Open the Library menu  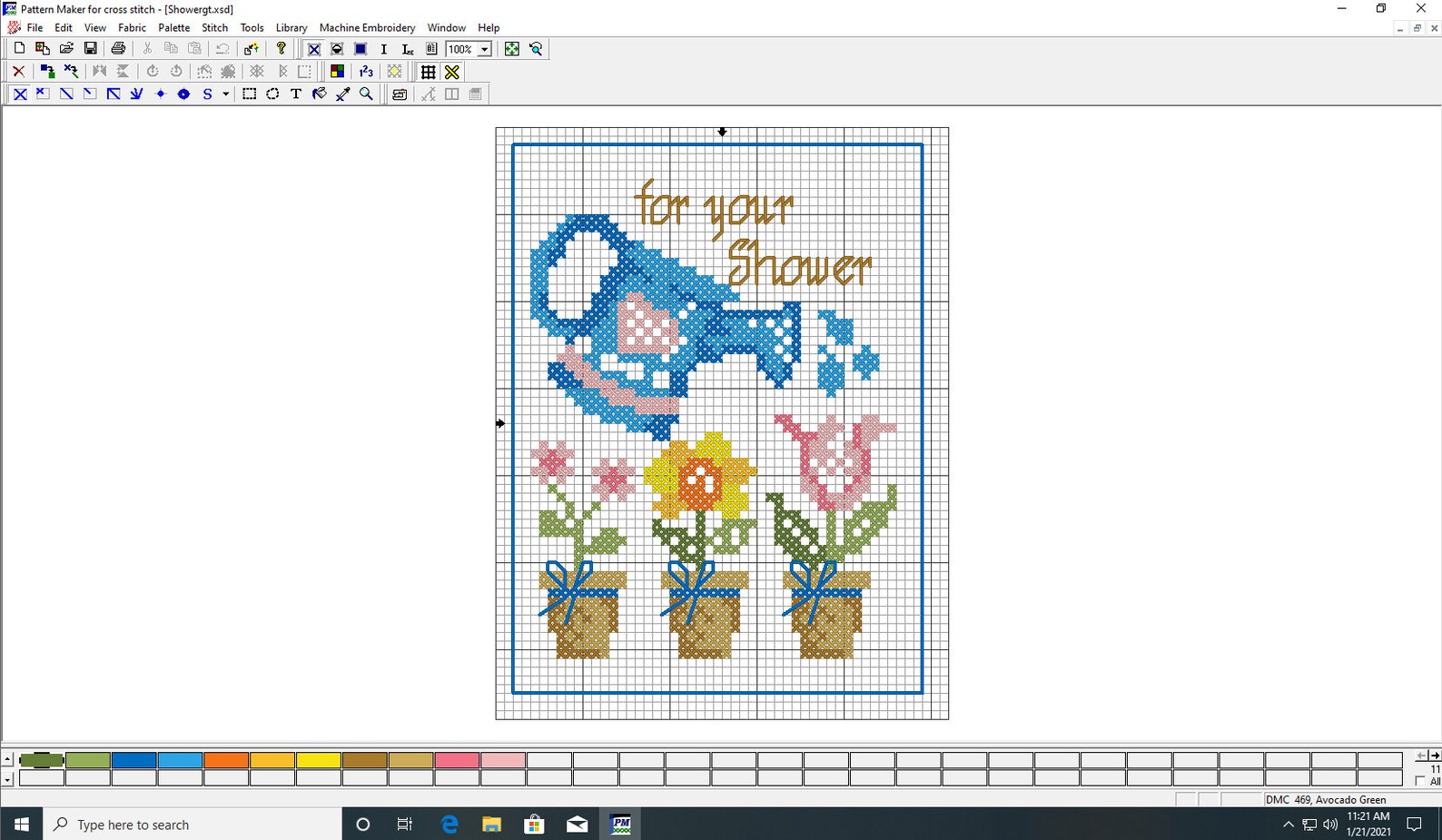pyautogui.click(x=291, y=28)
